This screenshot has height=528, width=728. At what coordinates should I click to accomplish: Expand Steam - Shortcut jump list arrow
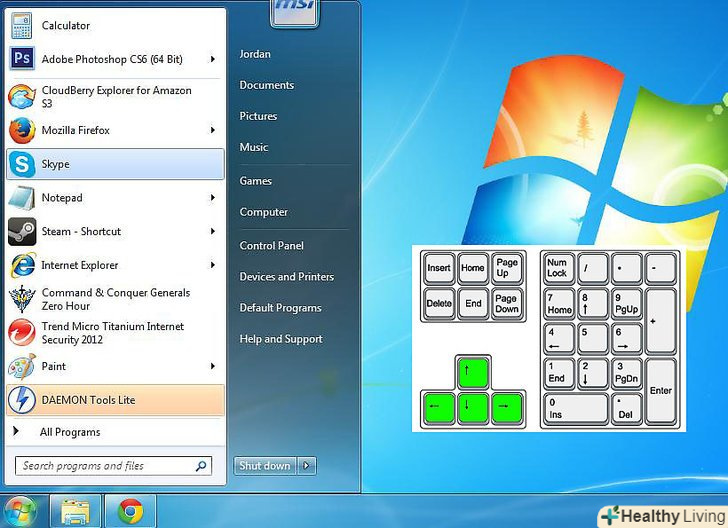[213, 231]
